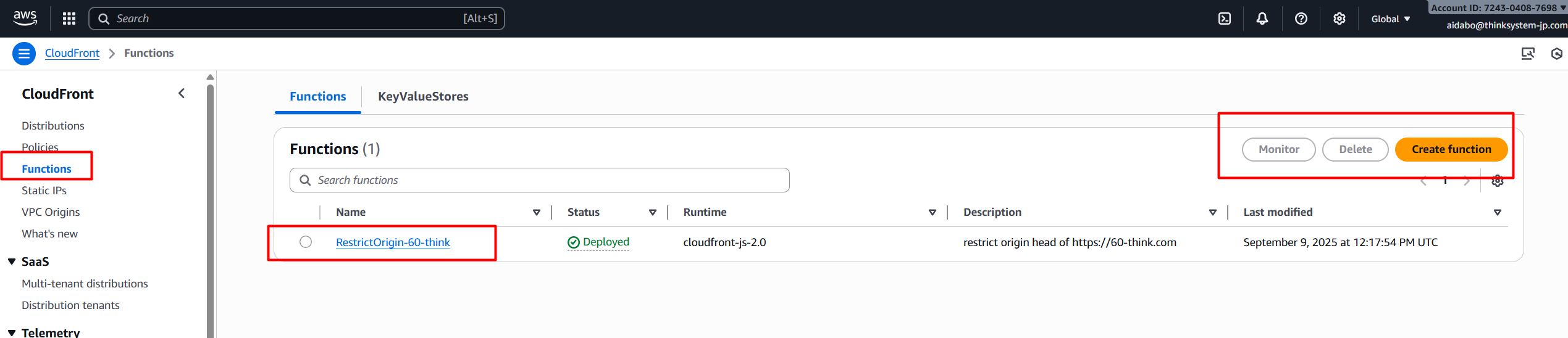Open the notifications bell
Viewport: 1568px width, 338px height.
tap(1262, 19)
